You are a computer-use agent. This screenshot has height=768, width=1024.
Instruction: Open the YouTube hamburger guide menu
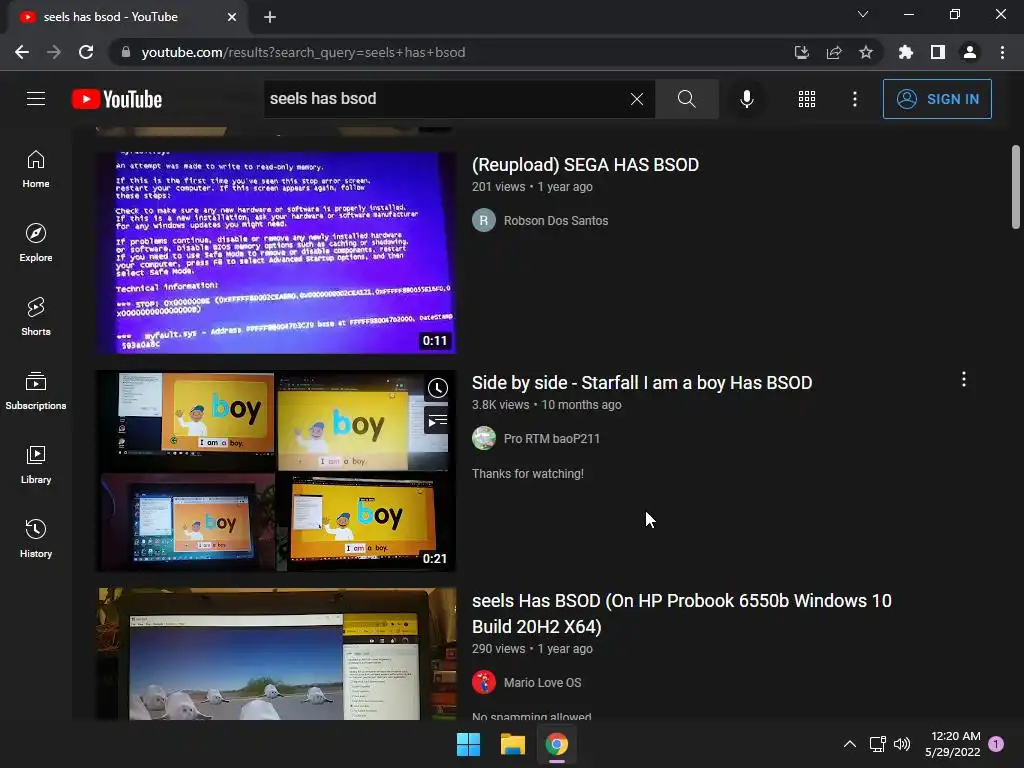[36, 99]
